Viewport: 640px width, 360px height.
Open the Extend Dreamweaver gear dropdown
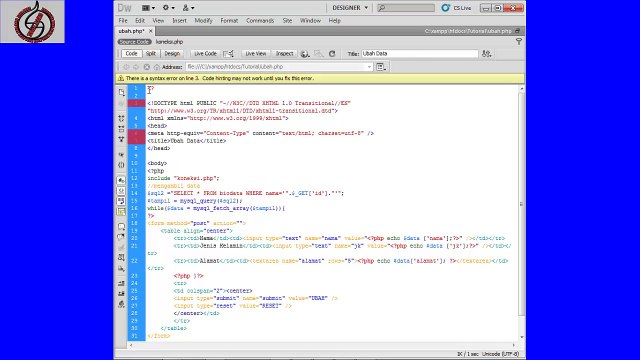point(169,8)
